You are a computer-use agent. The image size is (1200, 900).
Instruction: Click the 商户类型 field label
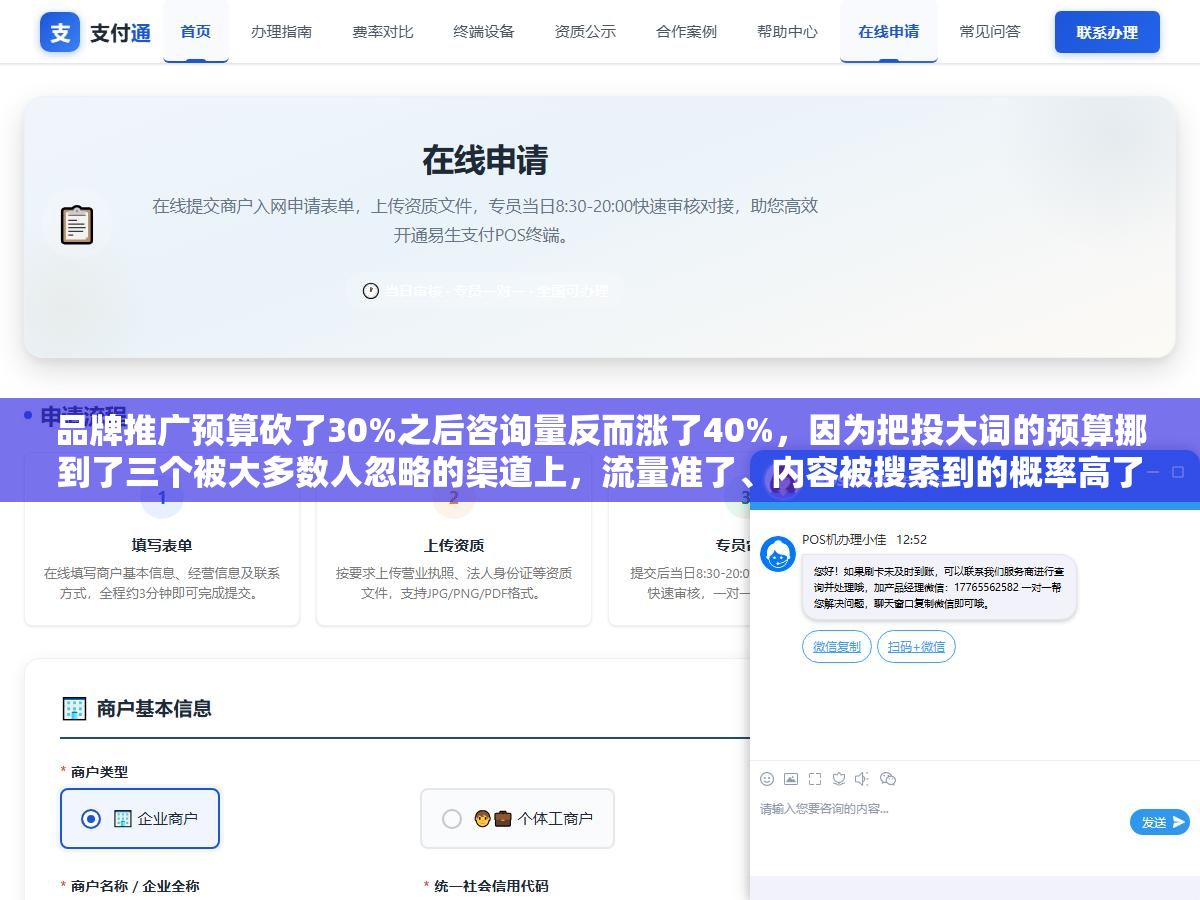pos(99,772)
